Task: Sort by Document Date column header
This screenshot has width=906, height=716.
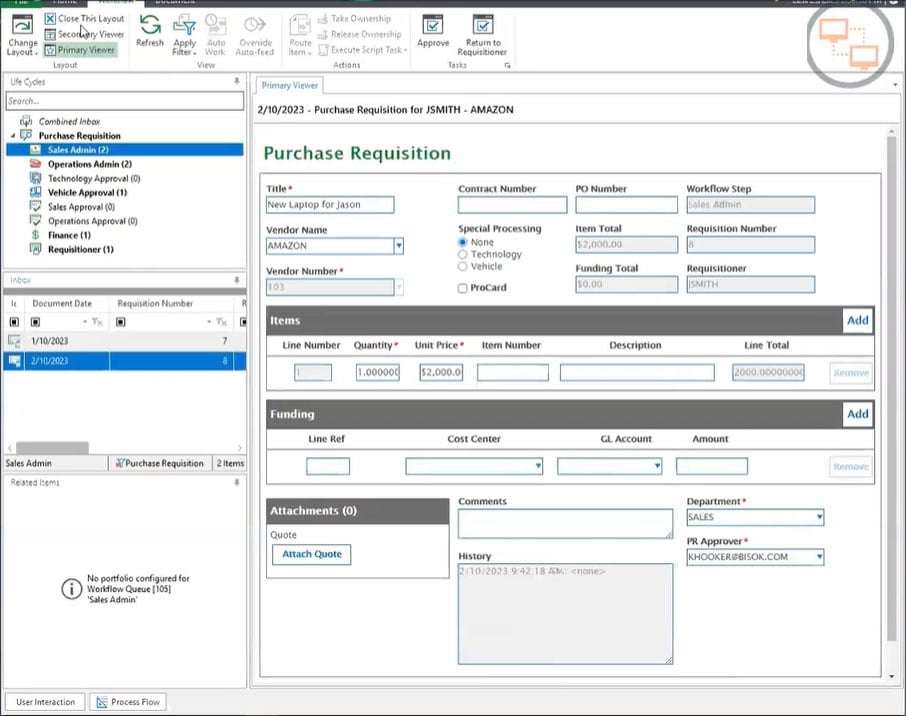Action: (x=62, y=303)
